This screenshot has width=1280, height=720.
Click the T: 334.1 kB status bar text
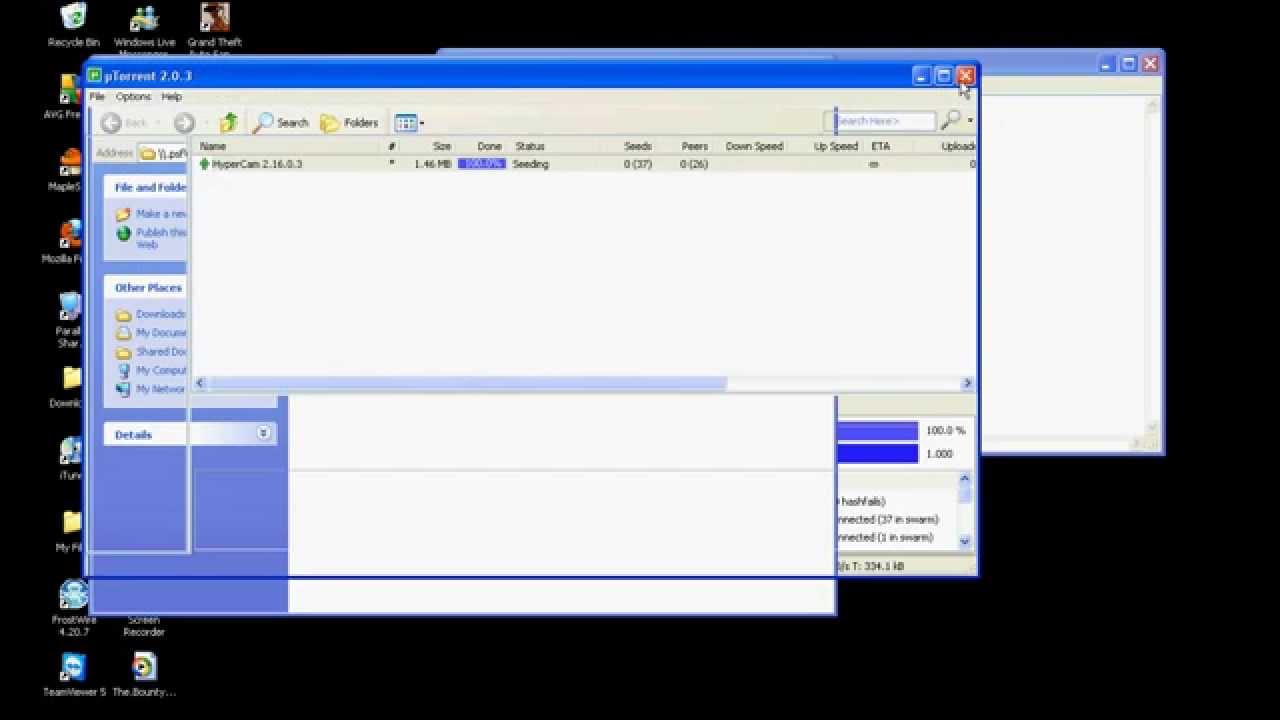[x=876, y=566]
